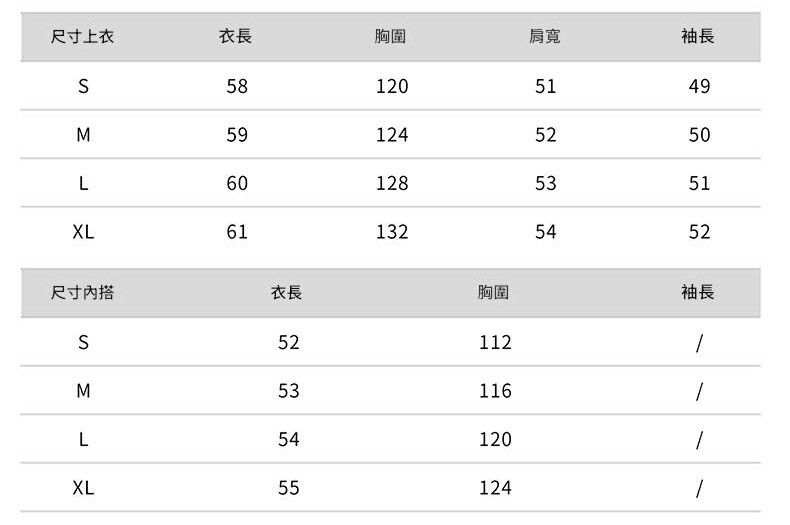
Task: Click 衣長 header in the 尺寸內搭 table
Action: tap(287, 293)
